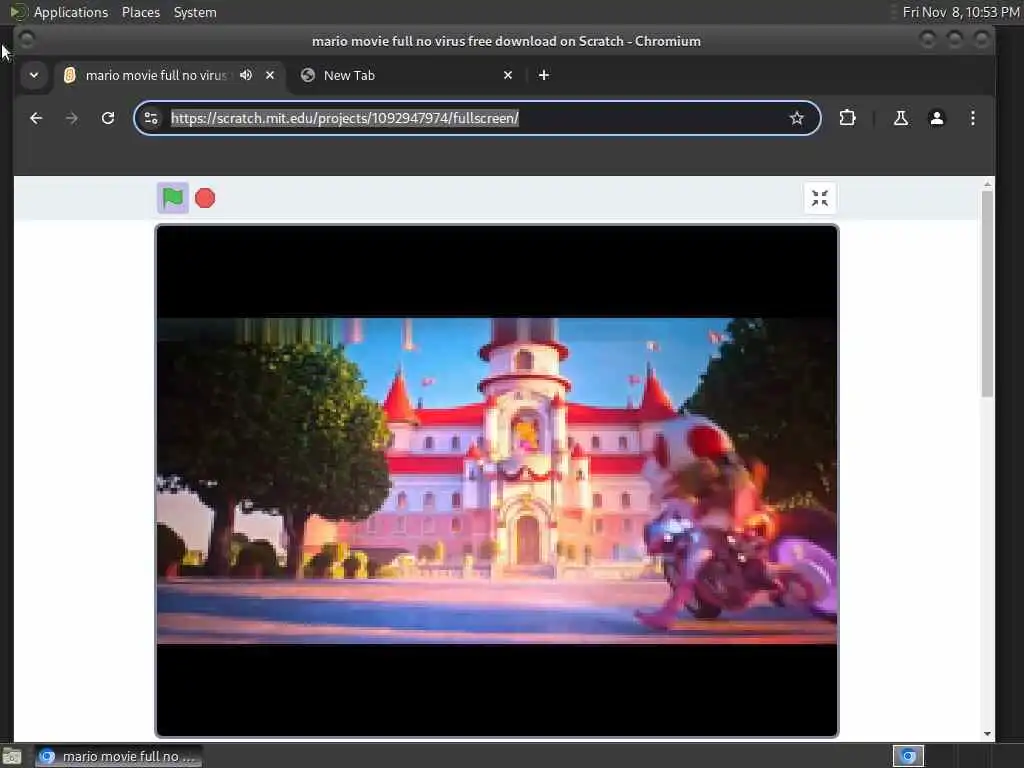Open Chromium three-dot menu
The width and height of the screenshot is (1024, 768).
pos(972,118)
